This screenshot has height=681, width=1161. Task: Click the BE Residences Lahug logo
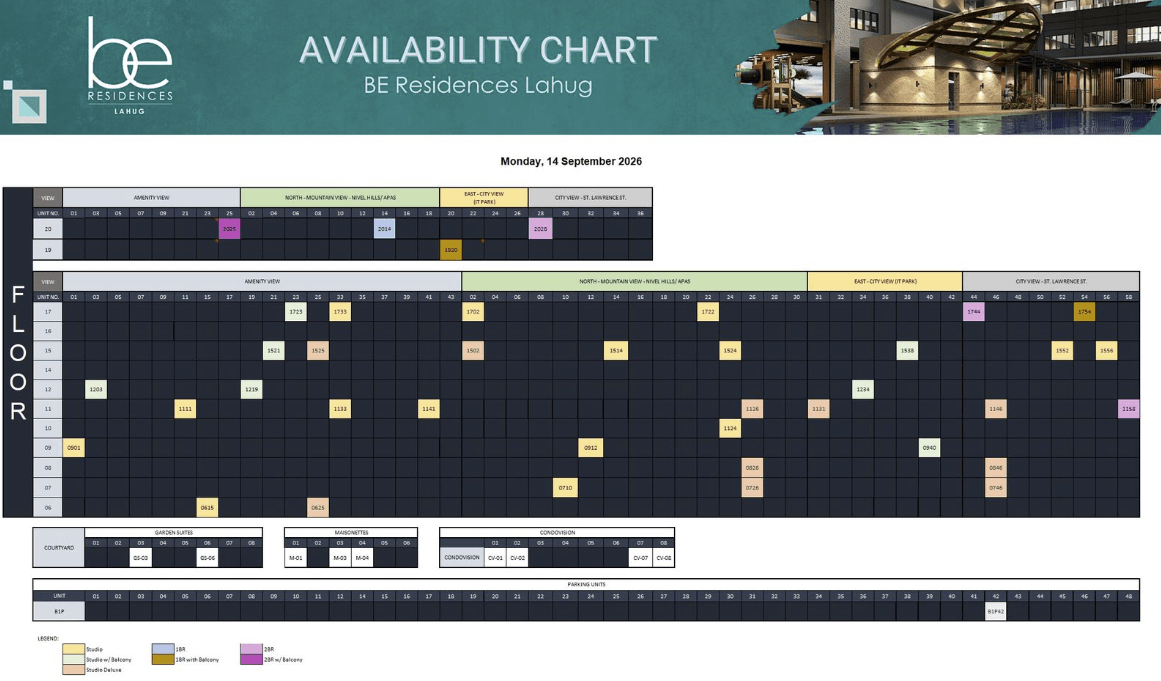point(130,66)
